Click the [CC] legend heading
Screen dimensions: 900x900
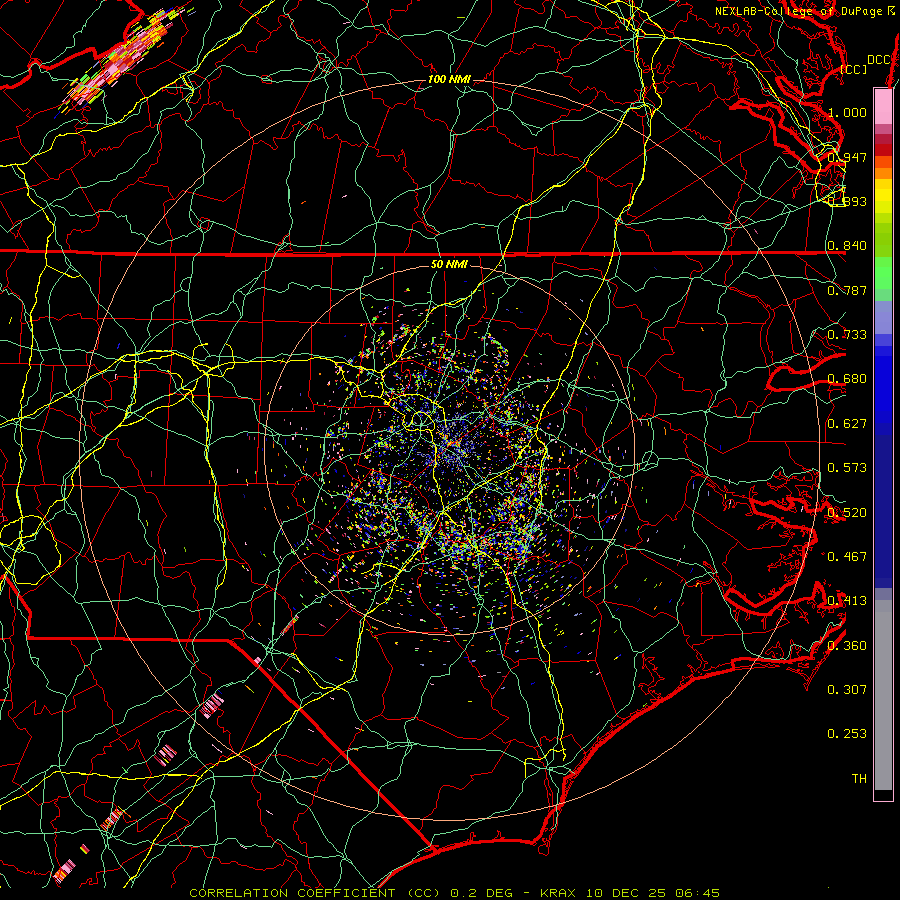pyautogui.click(x=854, y=69)
